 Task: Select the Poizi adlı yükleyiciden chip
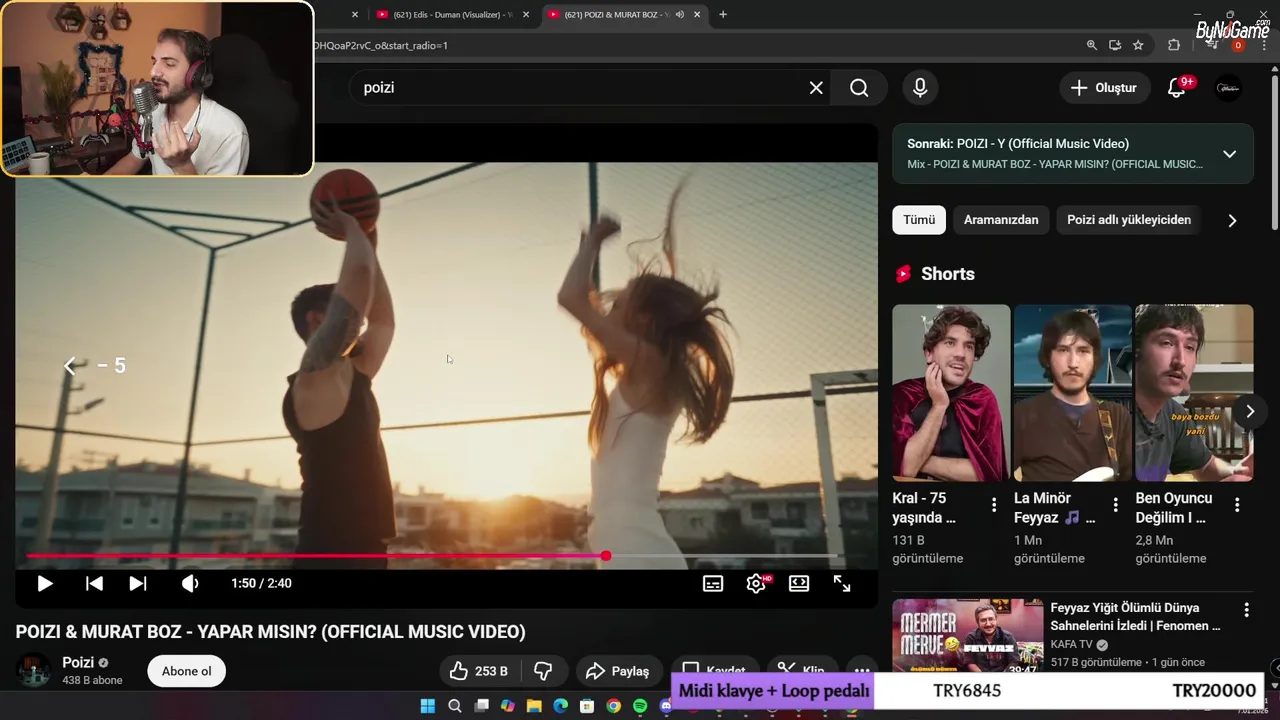tap(1129, 220)
